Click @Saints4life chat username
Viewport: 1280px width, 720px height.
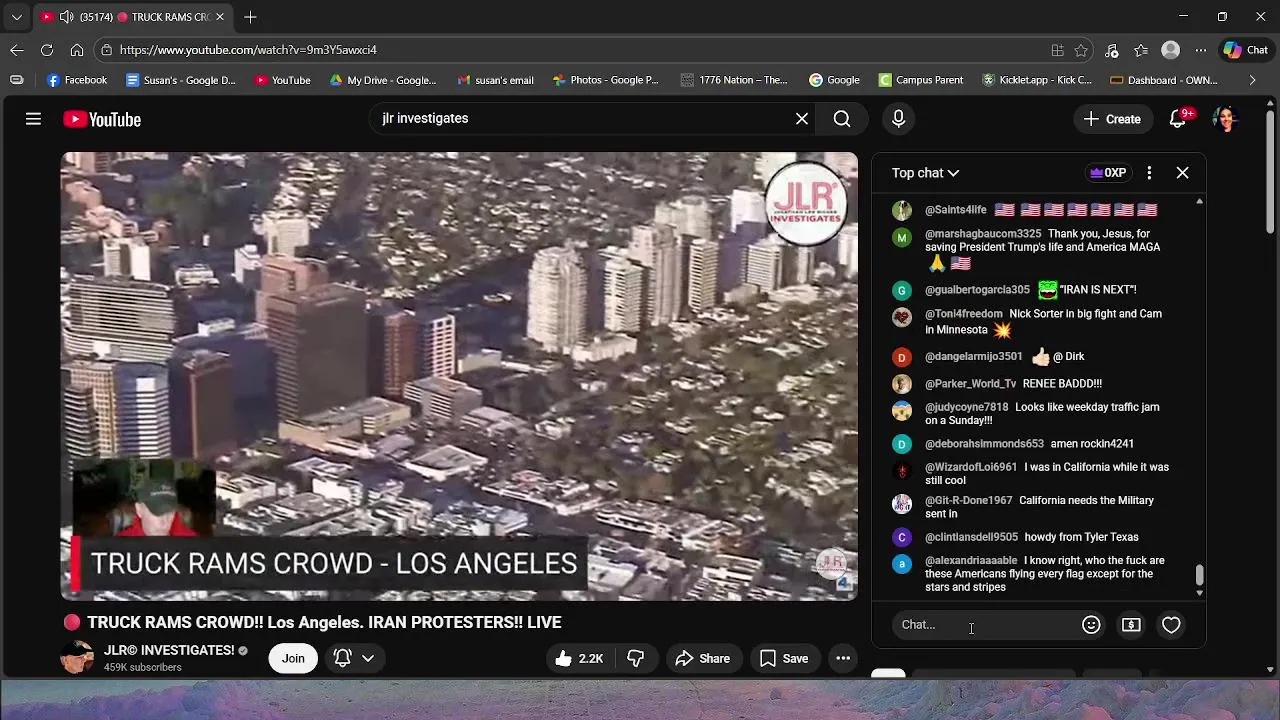click(956, 210)
